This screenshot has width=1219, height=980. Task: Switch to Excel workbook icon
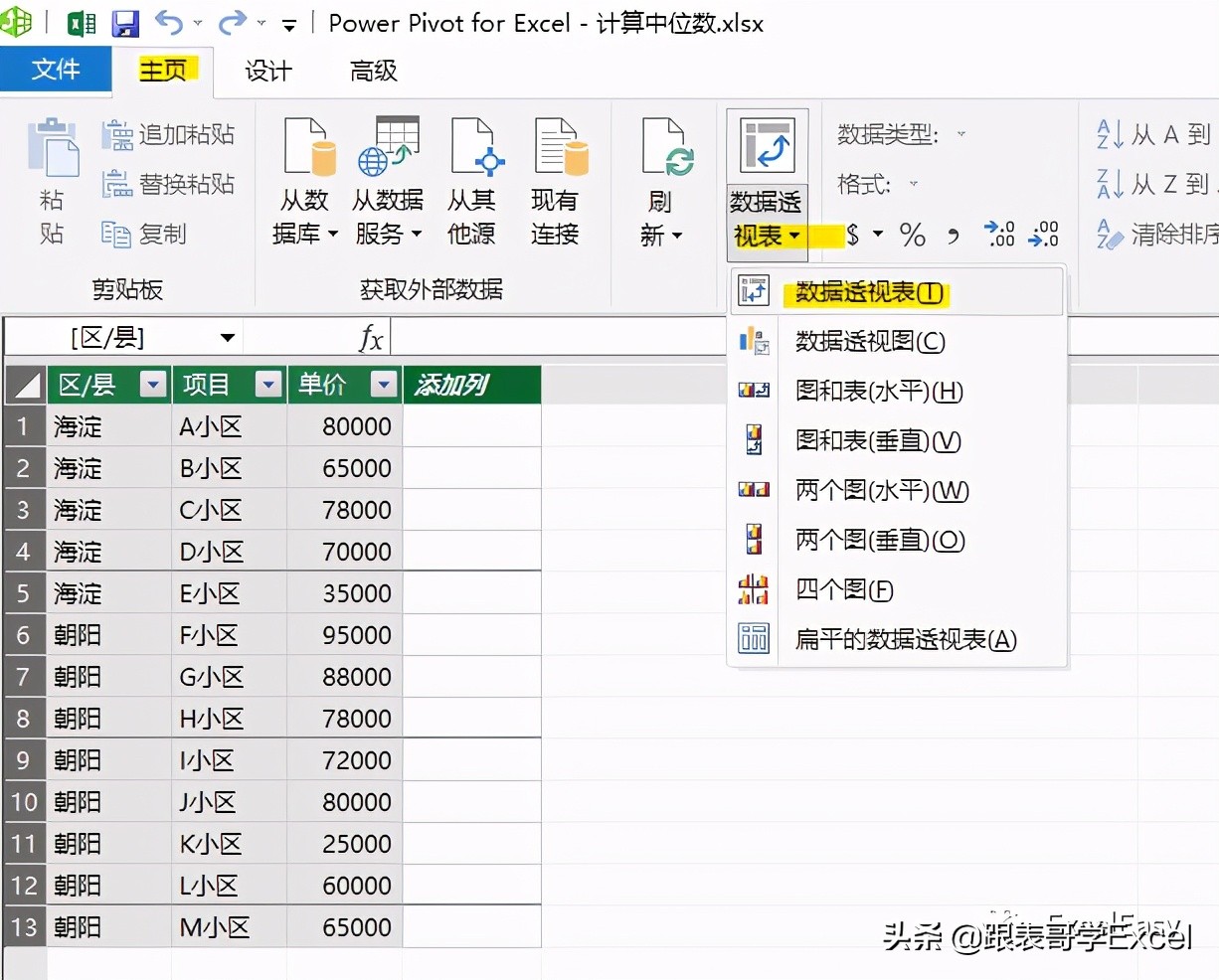[x=82, y=23]
